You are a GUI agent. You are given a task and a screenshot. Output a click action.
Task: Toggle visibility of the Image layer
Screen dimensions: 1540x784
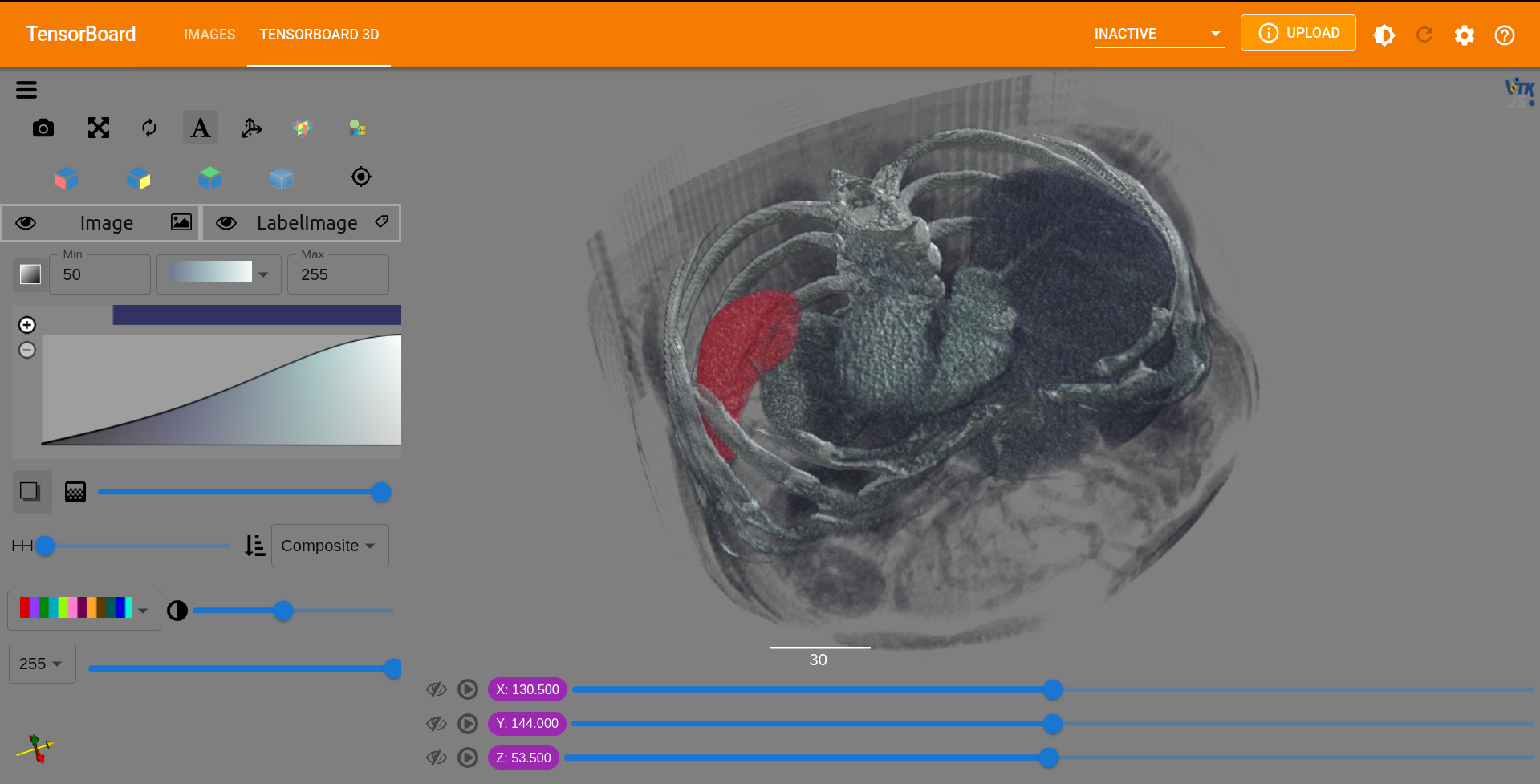(x=26, y=223)
